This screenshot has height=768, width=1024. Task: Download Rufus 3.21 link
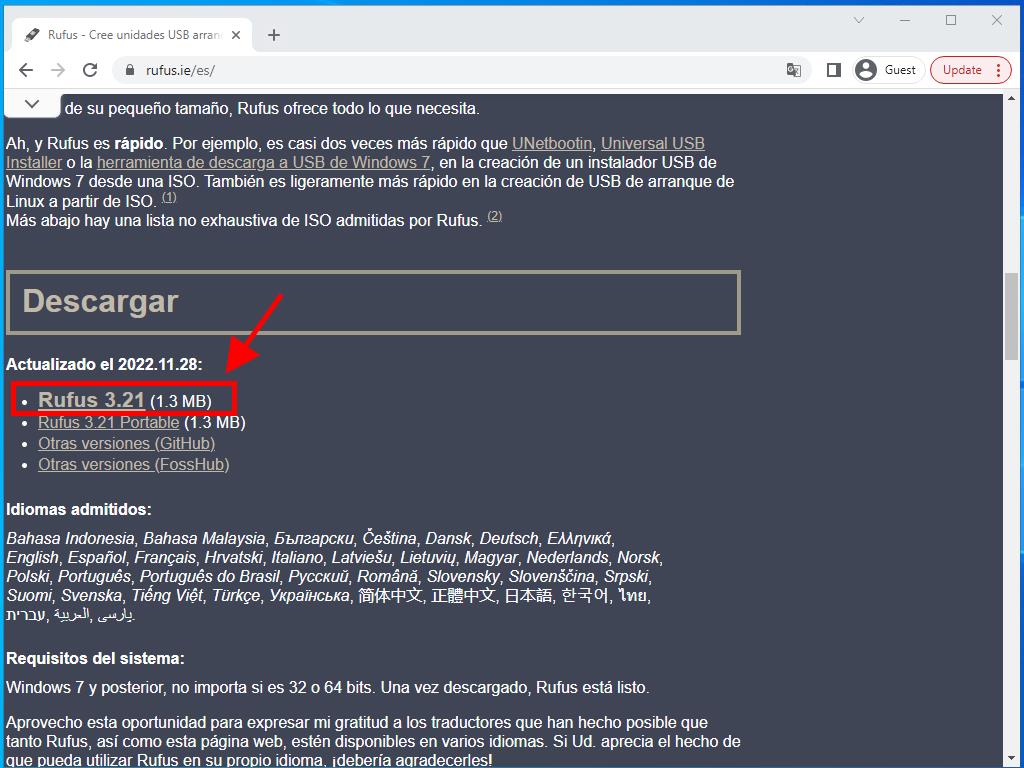[x=91, y=400]
